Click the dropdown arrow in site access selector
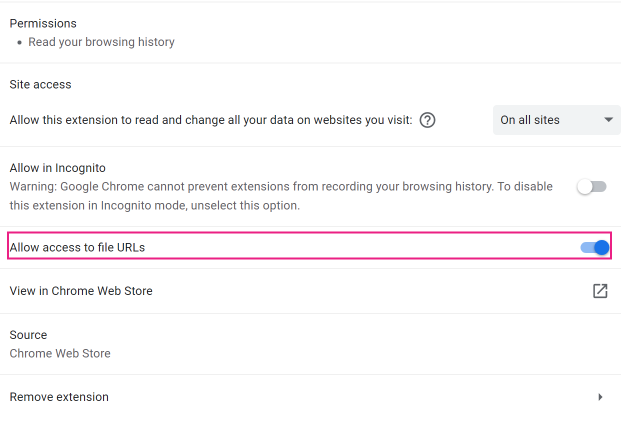The height and width of the screenshot is (447, 621). pyautogui.click(x=608, y=120)
